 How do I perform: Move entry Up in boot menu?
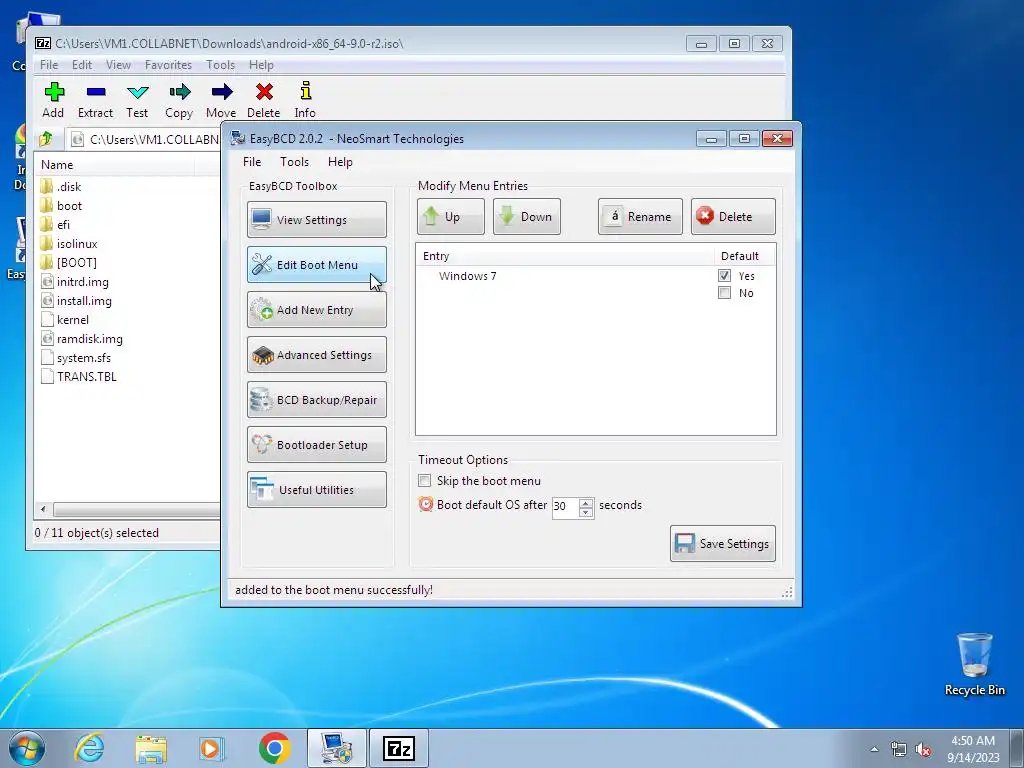tap(451, 217)
